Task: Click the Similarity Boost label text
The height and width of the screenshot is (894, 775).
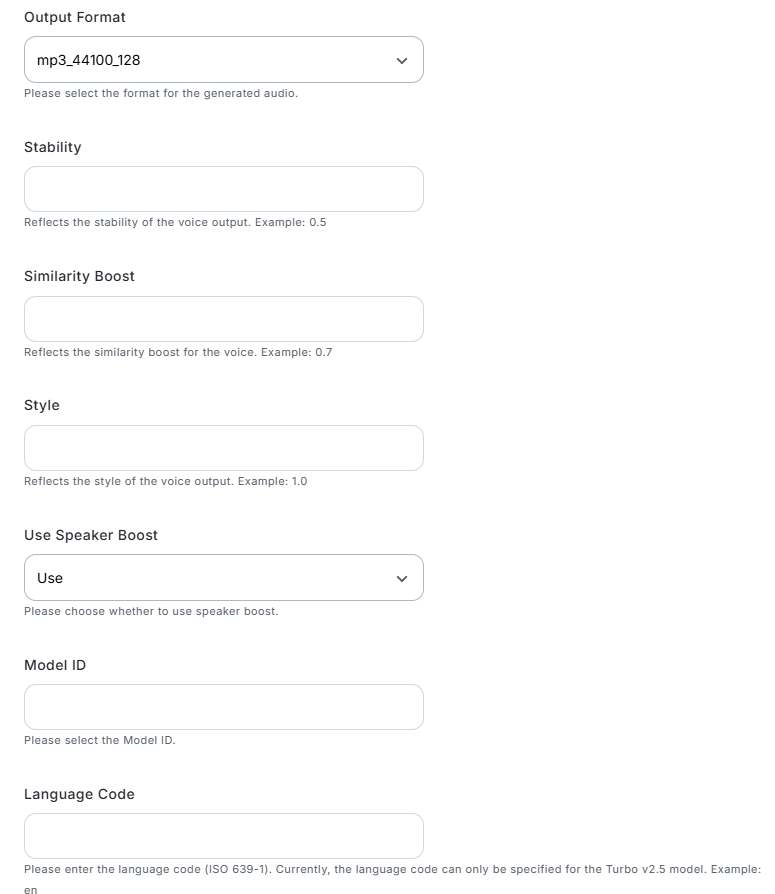Action: pos(79,277)
